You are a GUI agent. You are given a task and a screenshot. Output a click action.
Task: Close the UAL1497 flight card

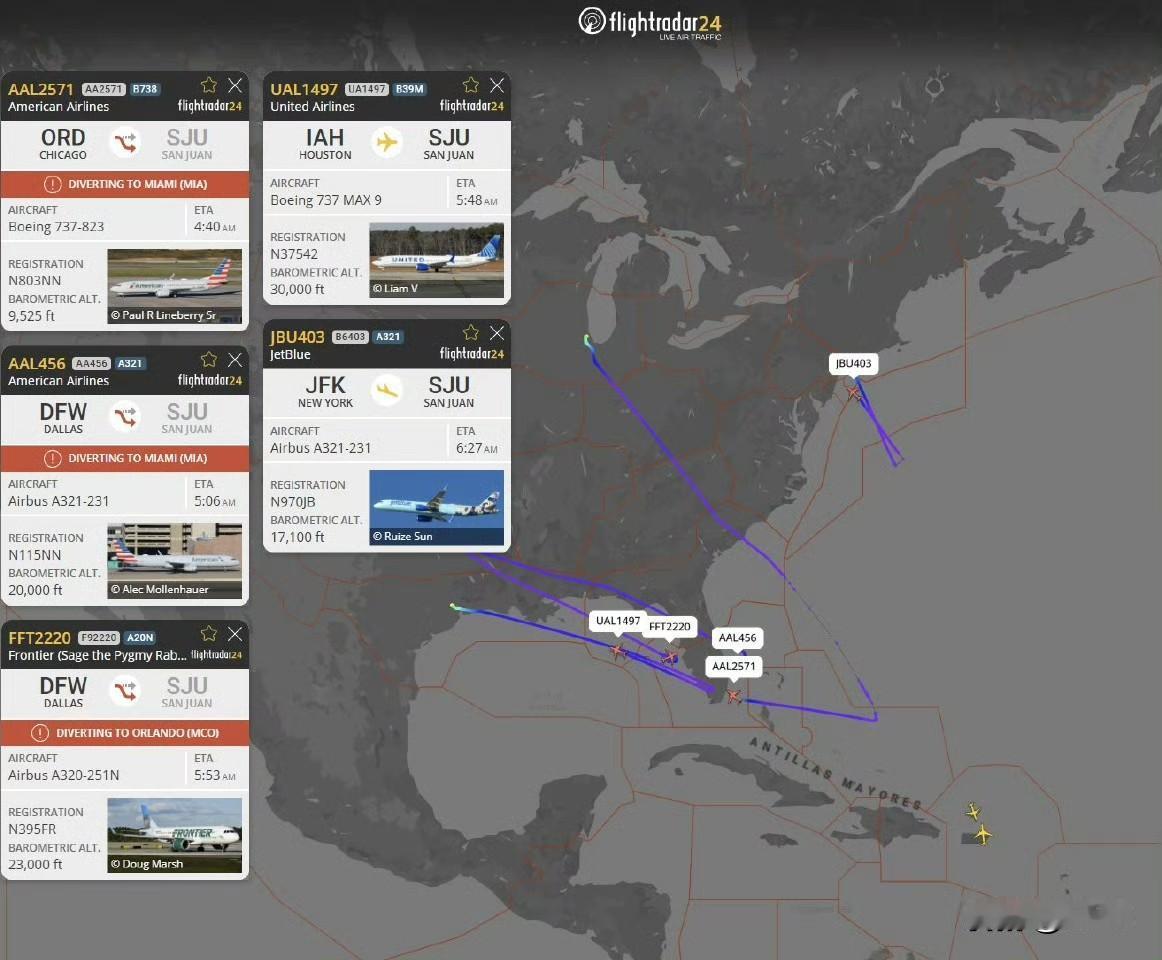click(x=497, y=85)
